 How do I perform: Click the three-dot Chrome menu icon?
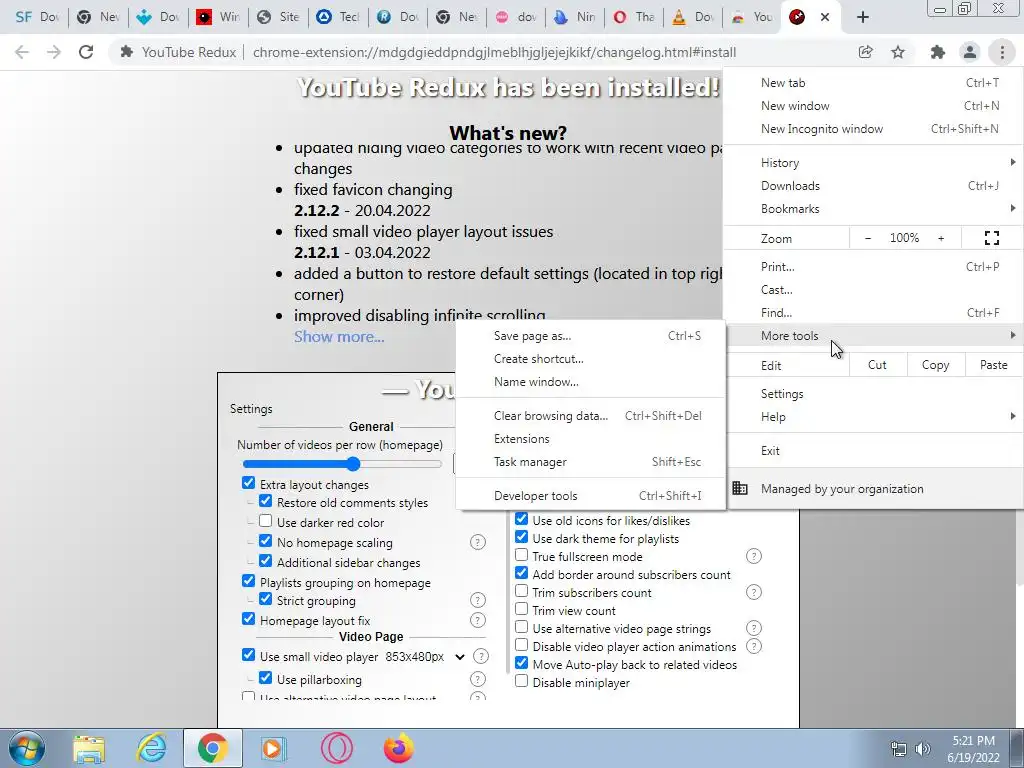point(1002,52)
